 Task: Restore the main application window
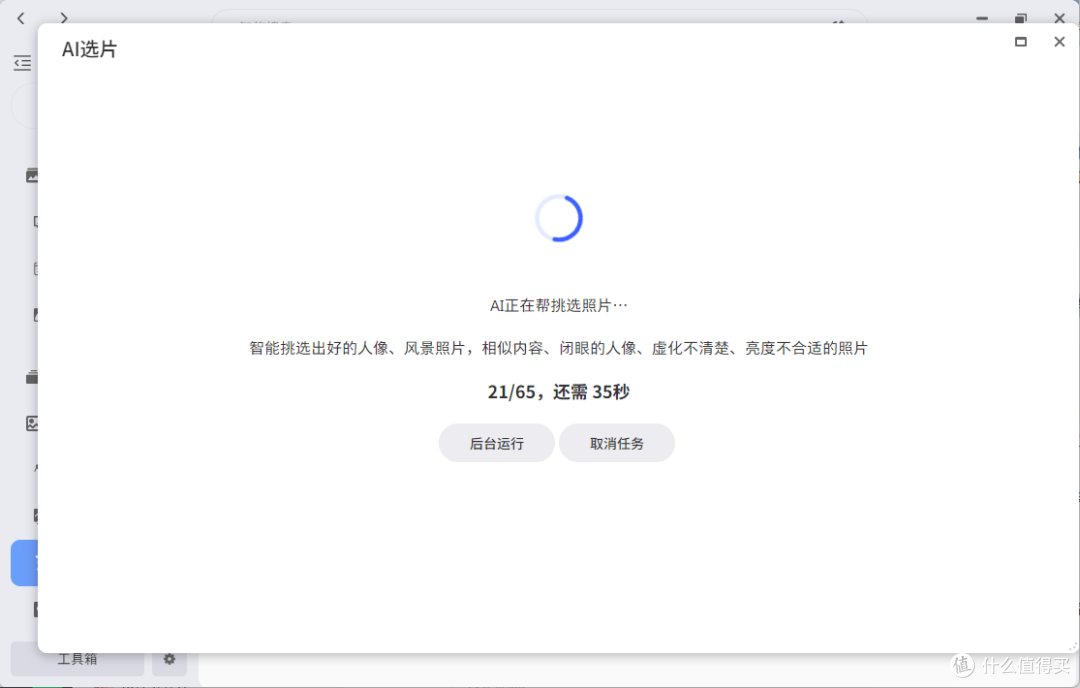1021,18
